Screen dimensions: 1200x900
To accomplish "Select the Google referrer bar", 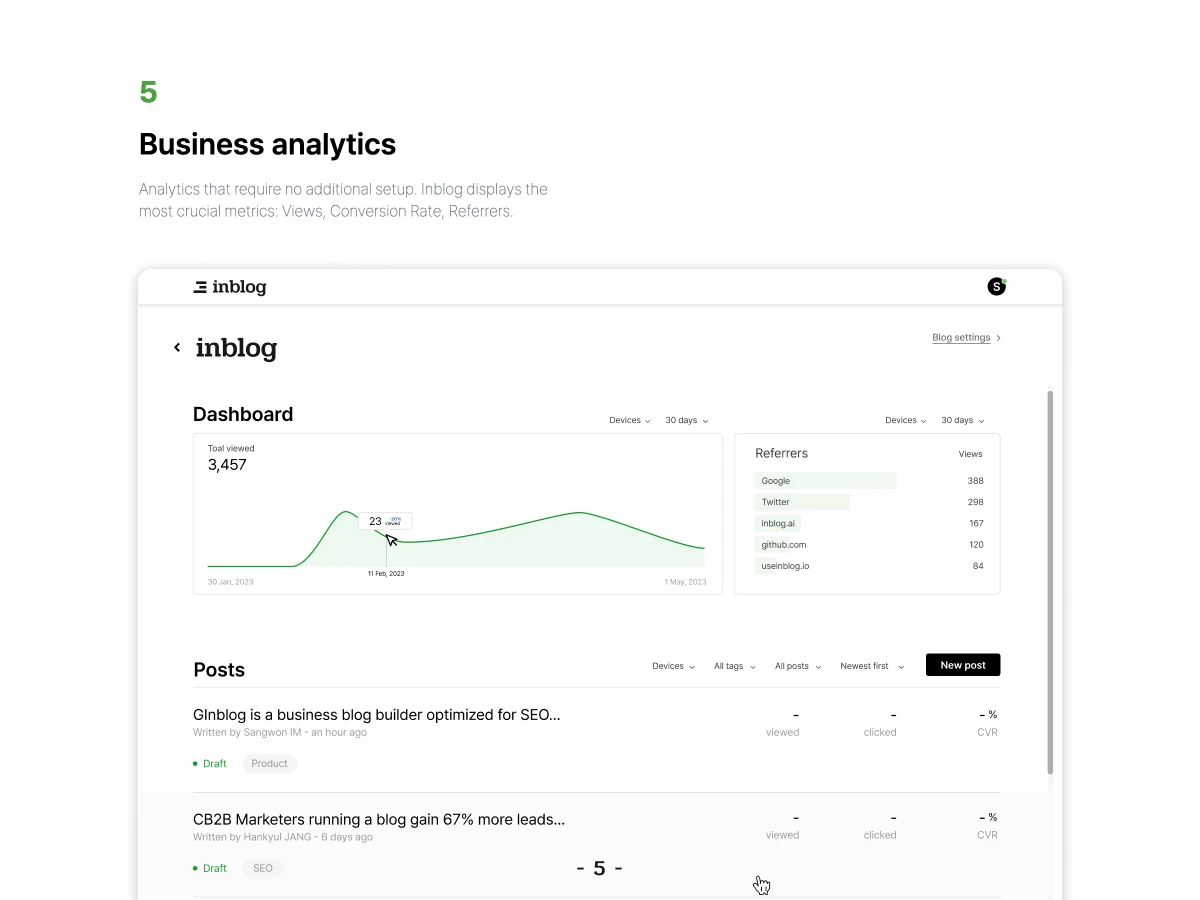I will click(x=826, y=481).
